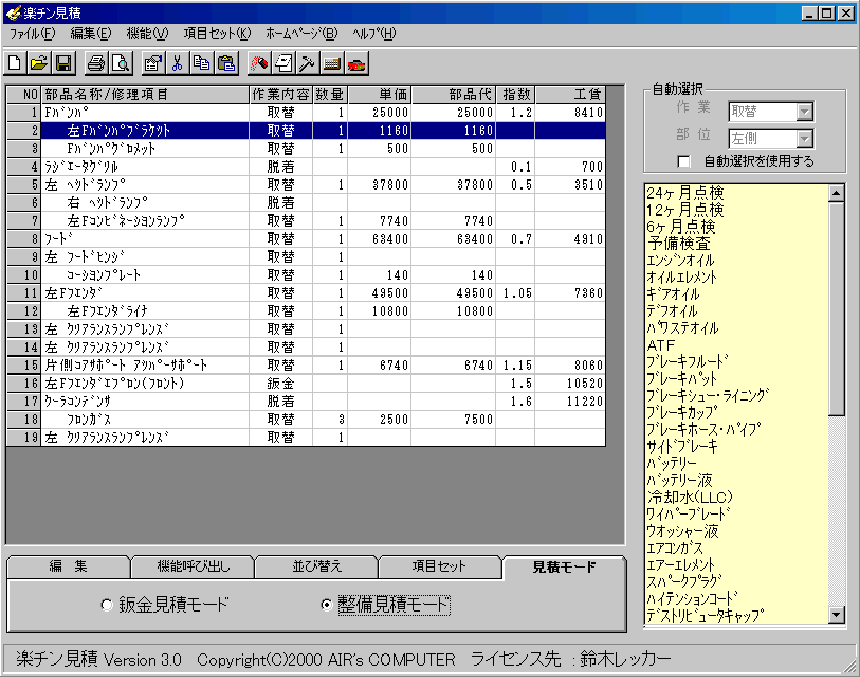This screenshot has width=860, height=677.
Task: Select the 鈑金見積モード radio button
Action: point(107,605)
